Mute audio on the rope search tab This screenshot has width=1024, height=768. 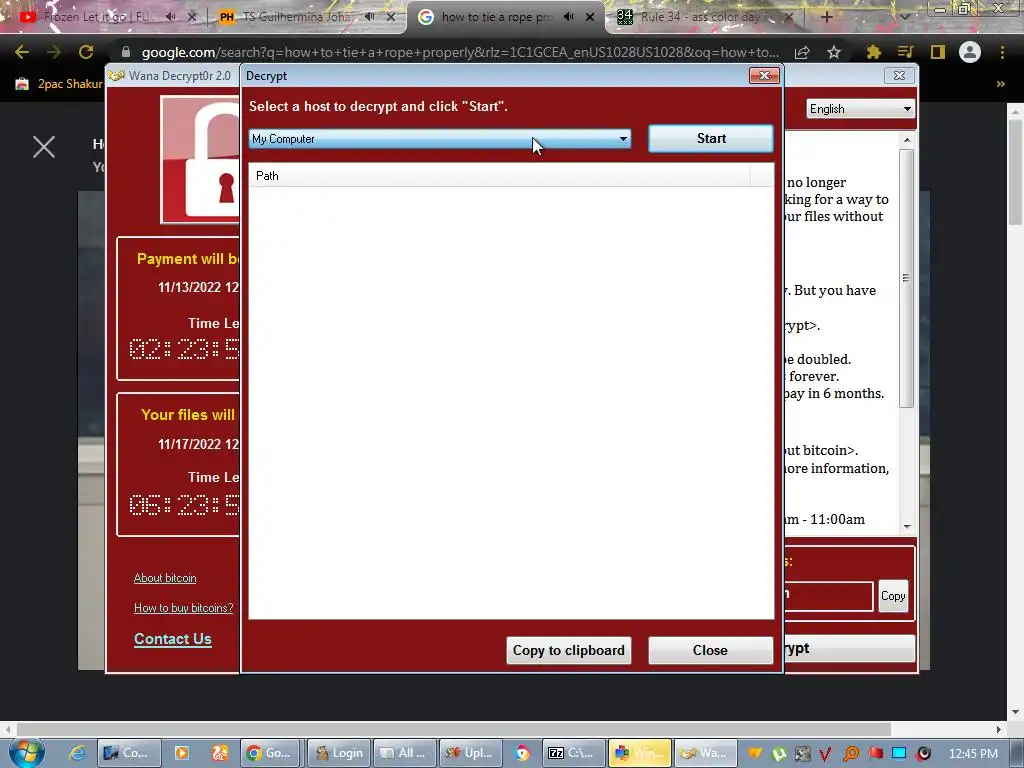click(x=569, y=17)
